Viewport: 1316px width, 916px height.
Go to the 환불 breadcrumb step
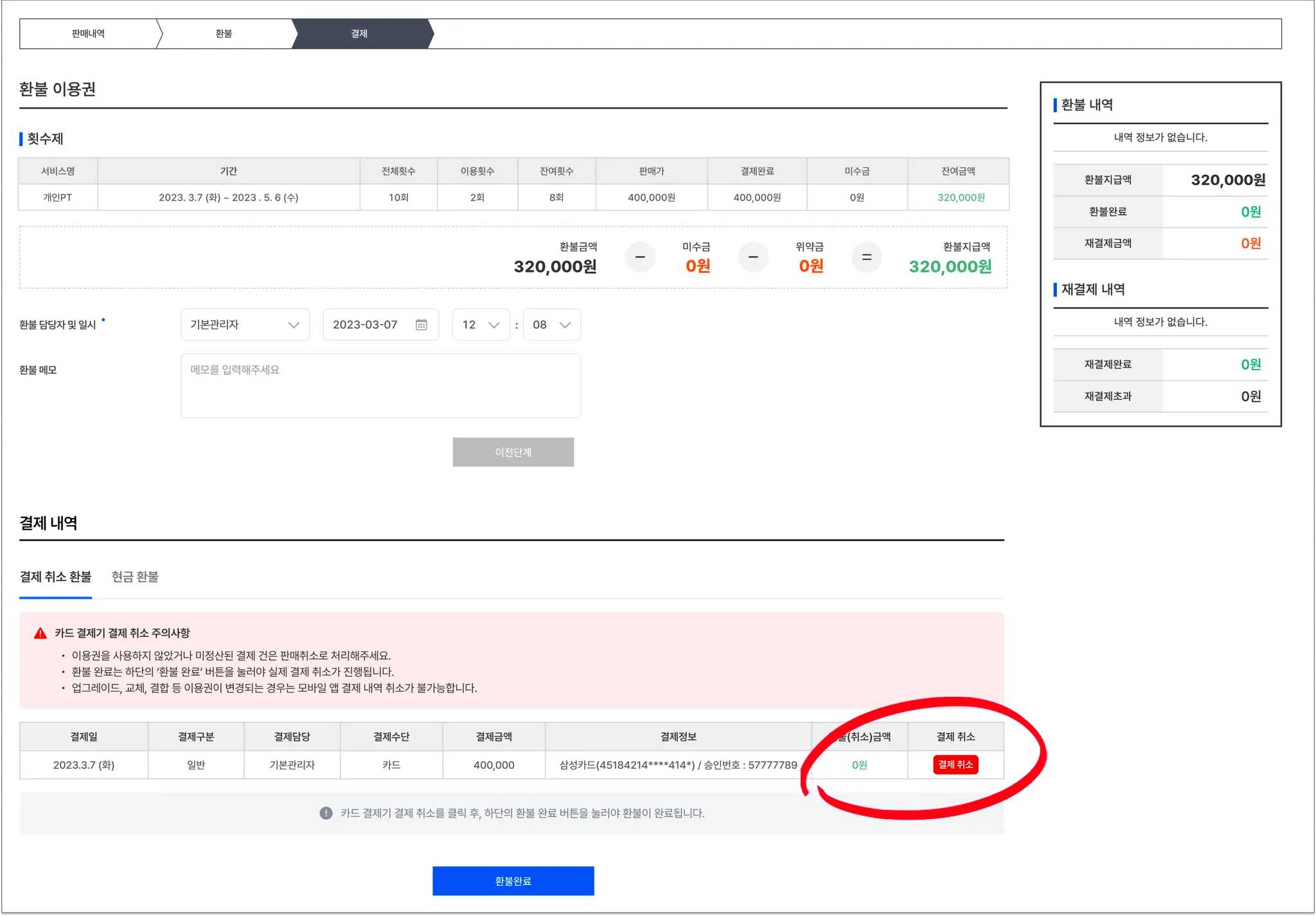pyautogui.click(x=224, y=33)
